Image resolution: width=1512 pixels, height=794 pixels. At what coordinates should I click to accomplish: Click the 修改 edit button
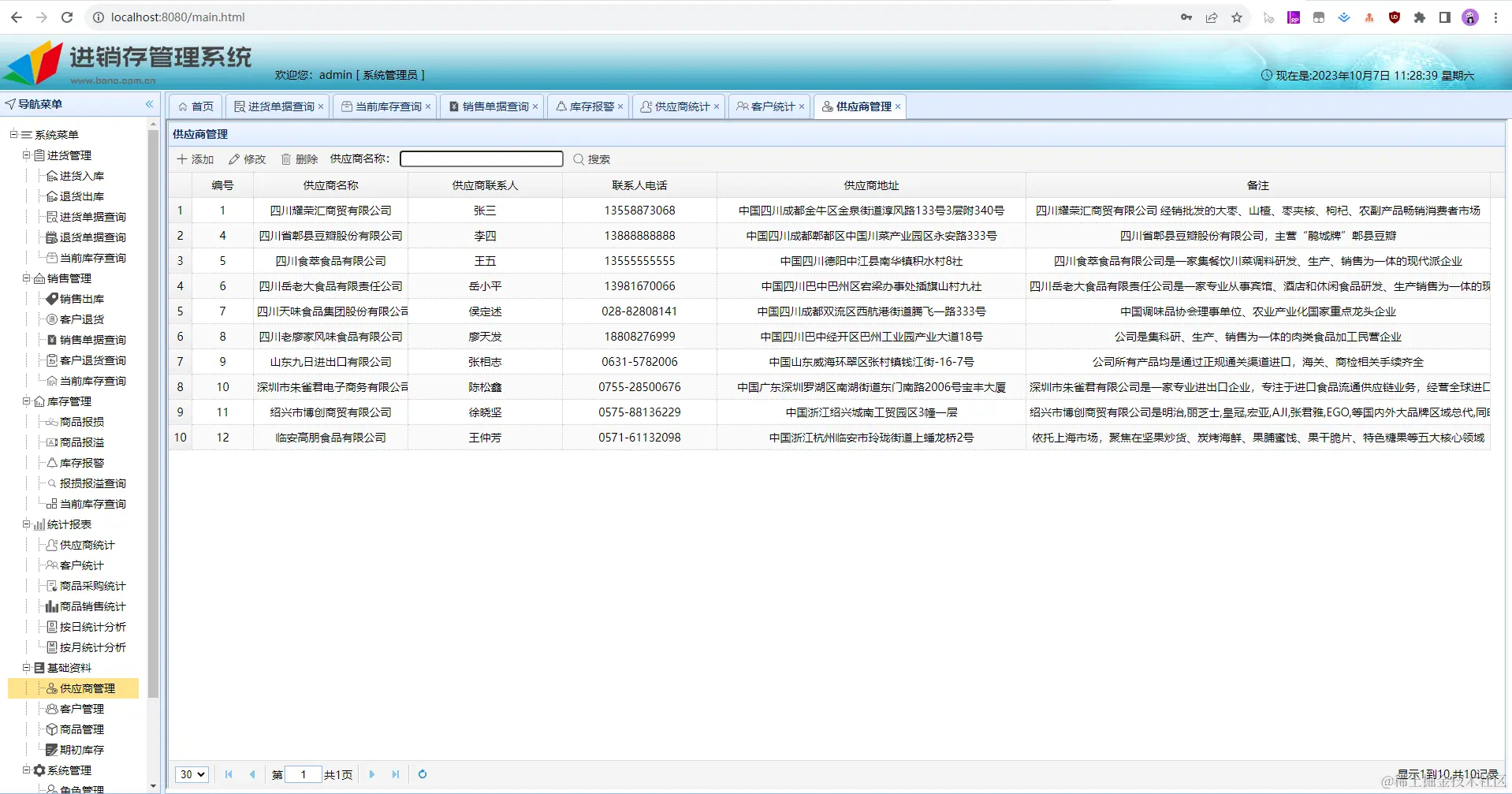248,159
